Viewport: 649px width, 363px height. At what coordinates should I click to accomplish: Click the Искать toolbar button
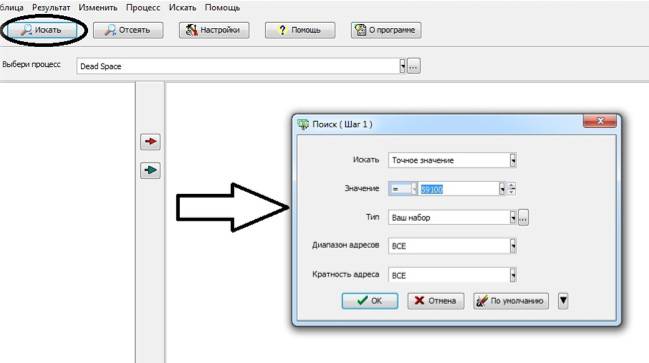coord(42,30)
